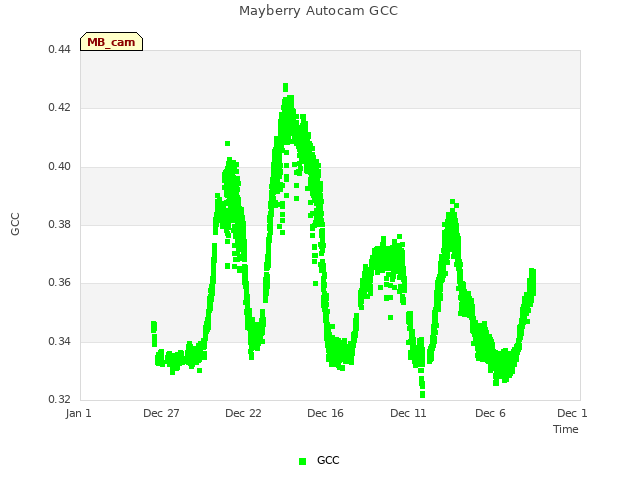The height and width of the screenshot is (480, 640).
Task: Click the 0.38 y-axis value
Action: click(60, 224)
